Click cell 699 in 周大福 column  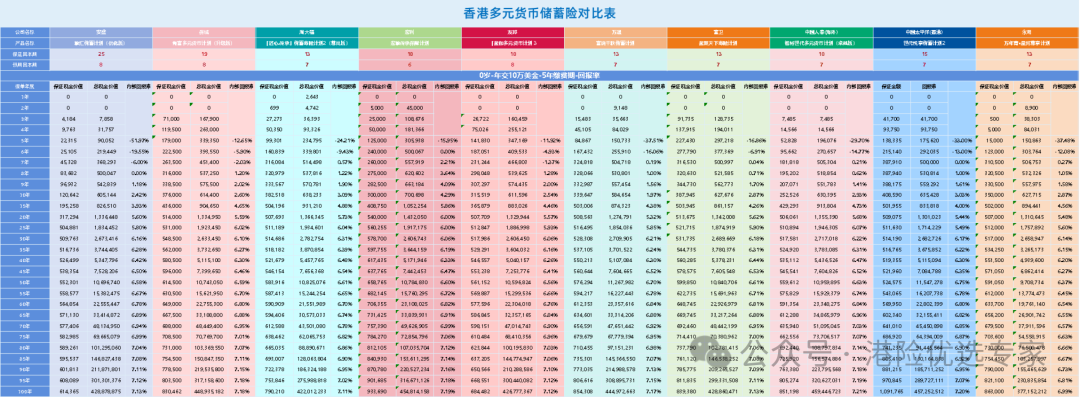tap(273, 108)
